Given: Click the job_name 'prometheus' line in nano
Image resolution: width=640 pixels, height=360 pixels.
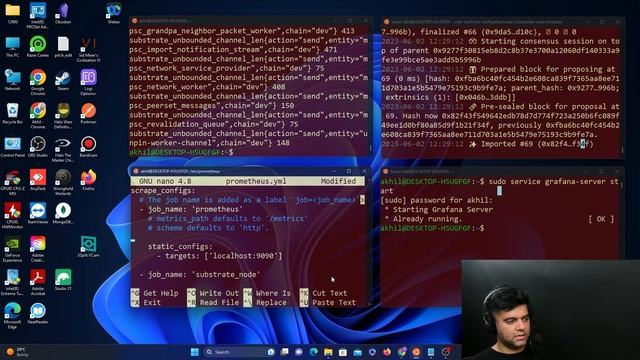Looking at the screenshot, I should [x=191, y=209].
